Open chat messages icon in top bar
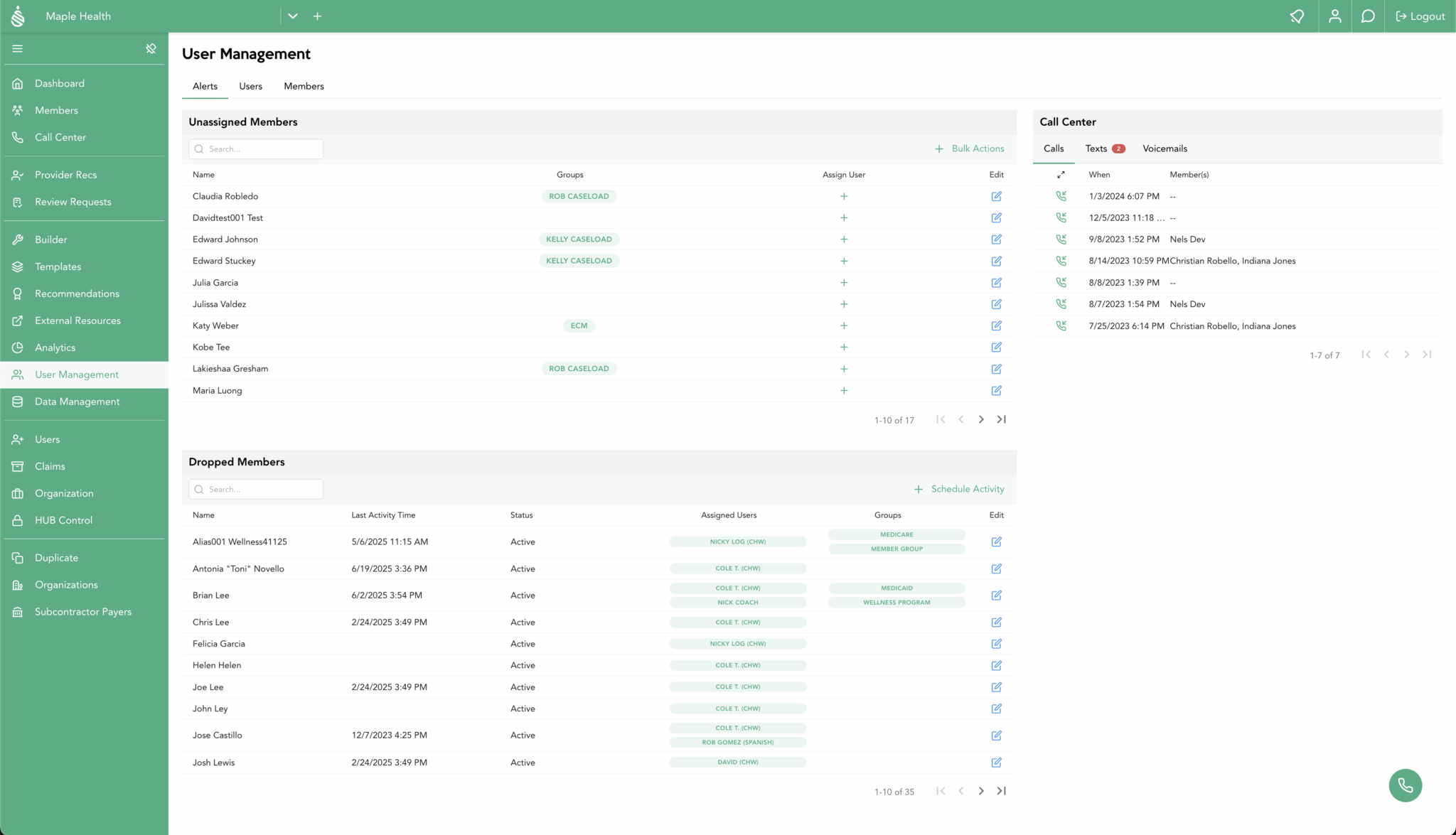 1367,16
